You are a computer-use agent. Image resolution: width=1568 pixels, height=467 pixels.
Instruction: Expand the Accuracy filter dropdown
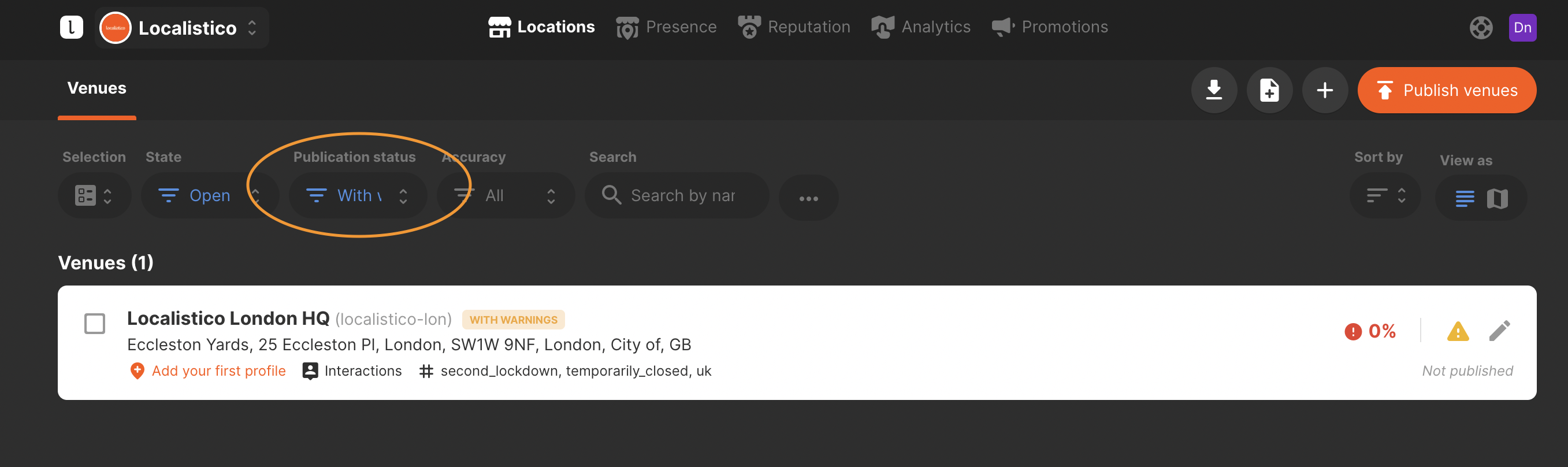click(505, 195)
